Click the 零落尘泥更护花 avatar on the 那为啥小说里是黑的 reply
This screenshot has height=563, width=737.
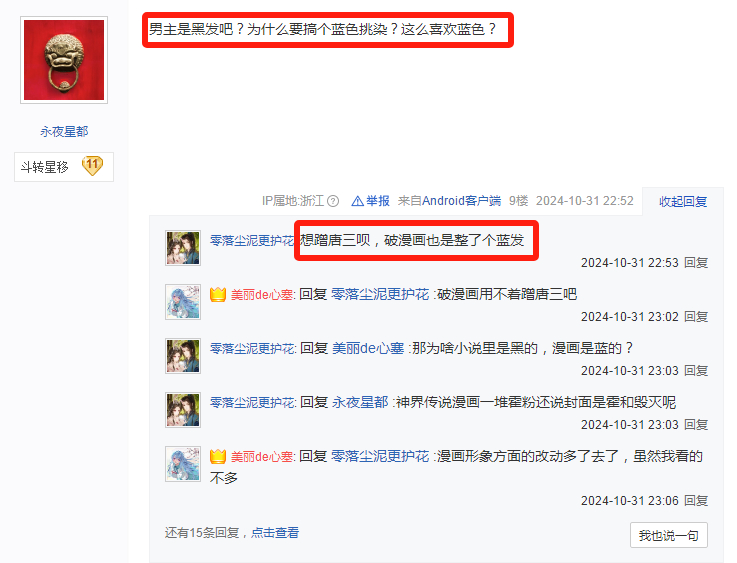[x=183, y=356]
